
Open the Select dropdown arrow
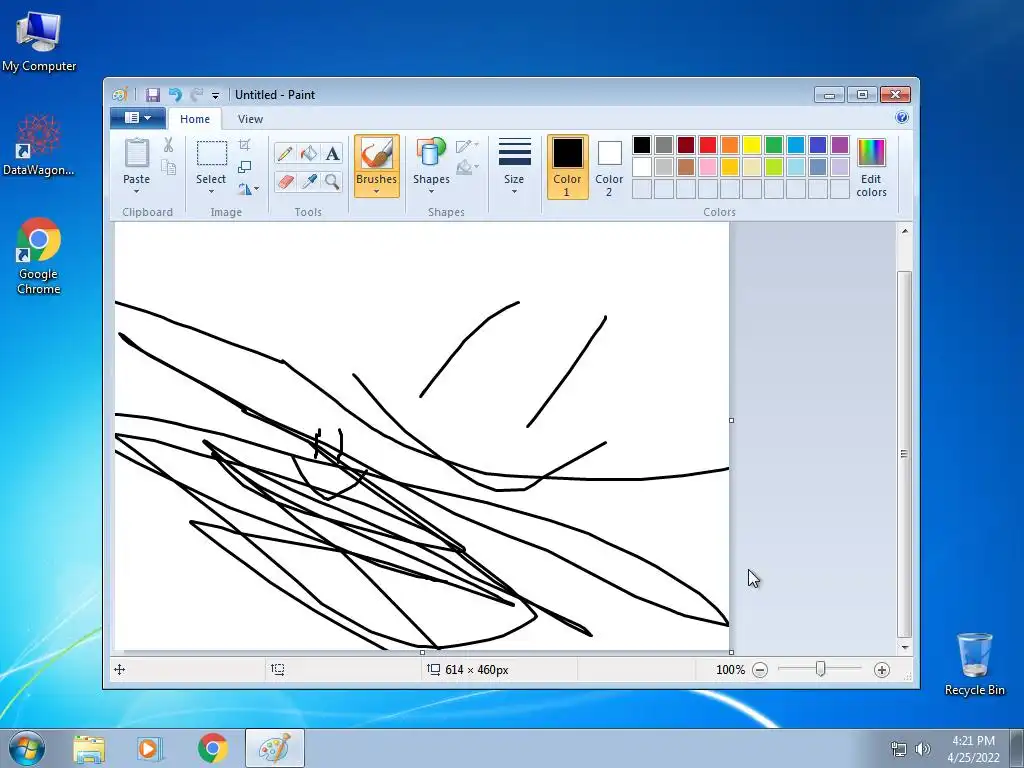click(x=211, y=191)
